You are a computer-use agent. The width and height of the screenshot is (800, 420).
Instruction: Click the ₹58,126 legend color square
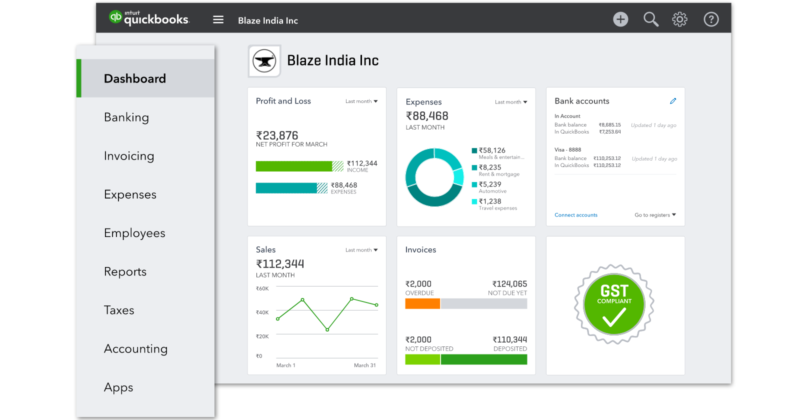[474, 151]
